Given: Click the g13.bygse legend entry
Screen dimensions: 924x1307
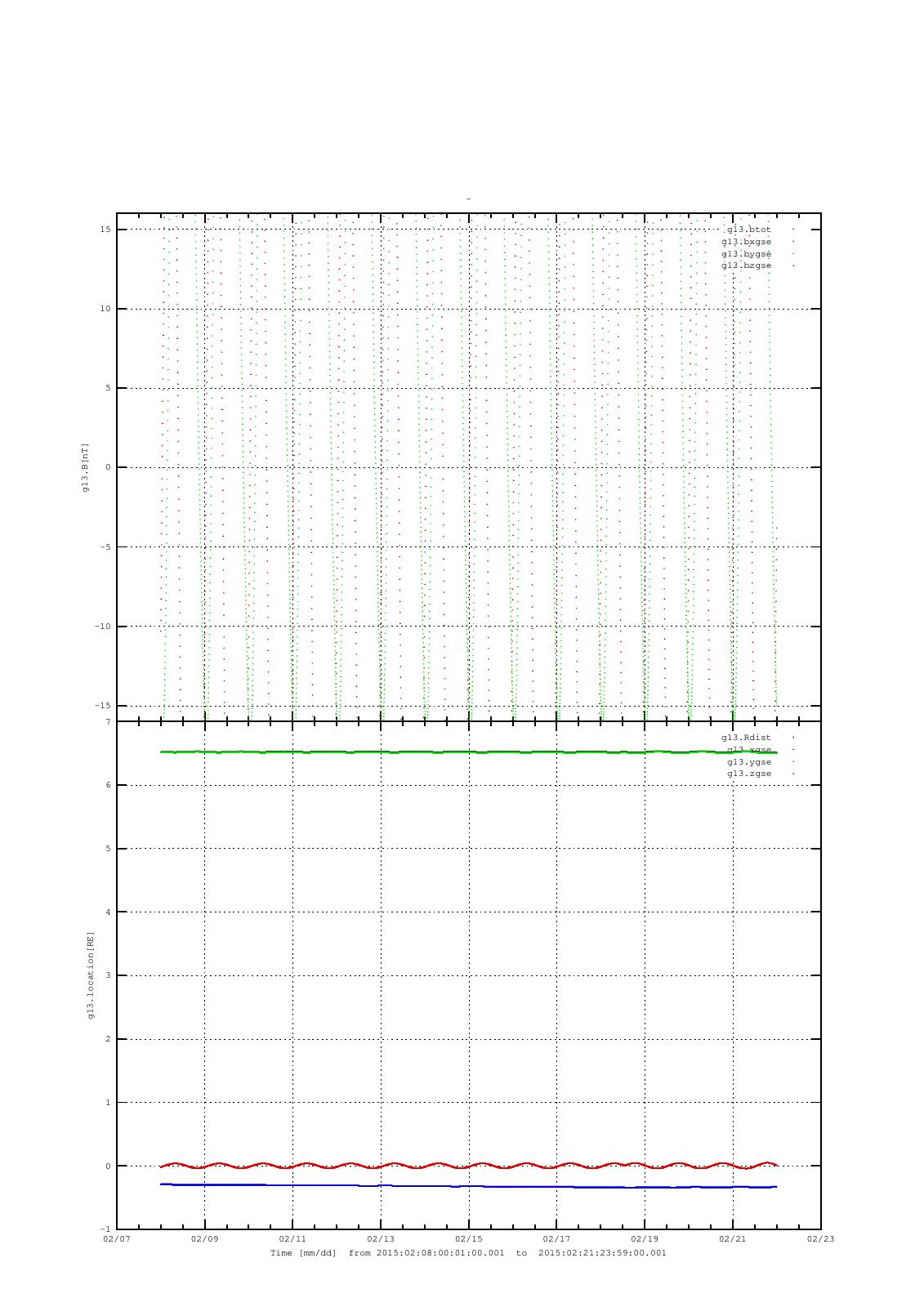Looking at the screenshot, I should coord(746,254).
